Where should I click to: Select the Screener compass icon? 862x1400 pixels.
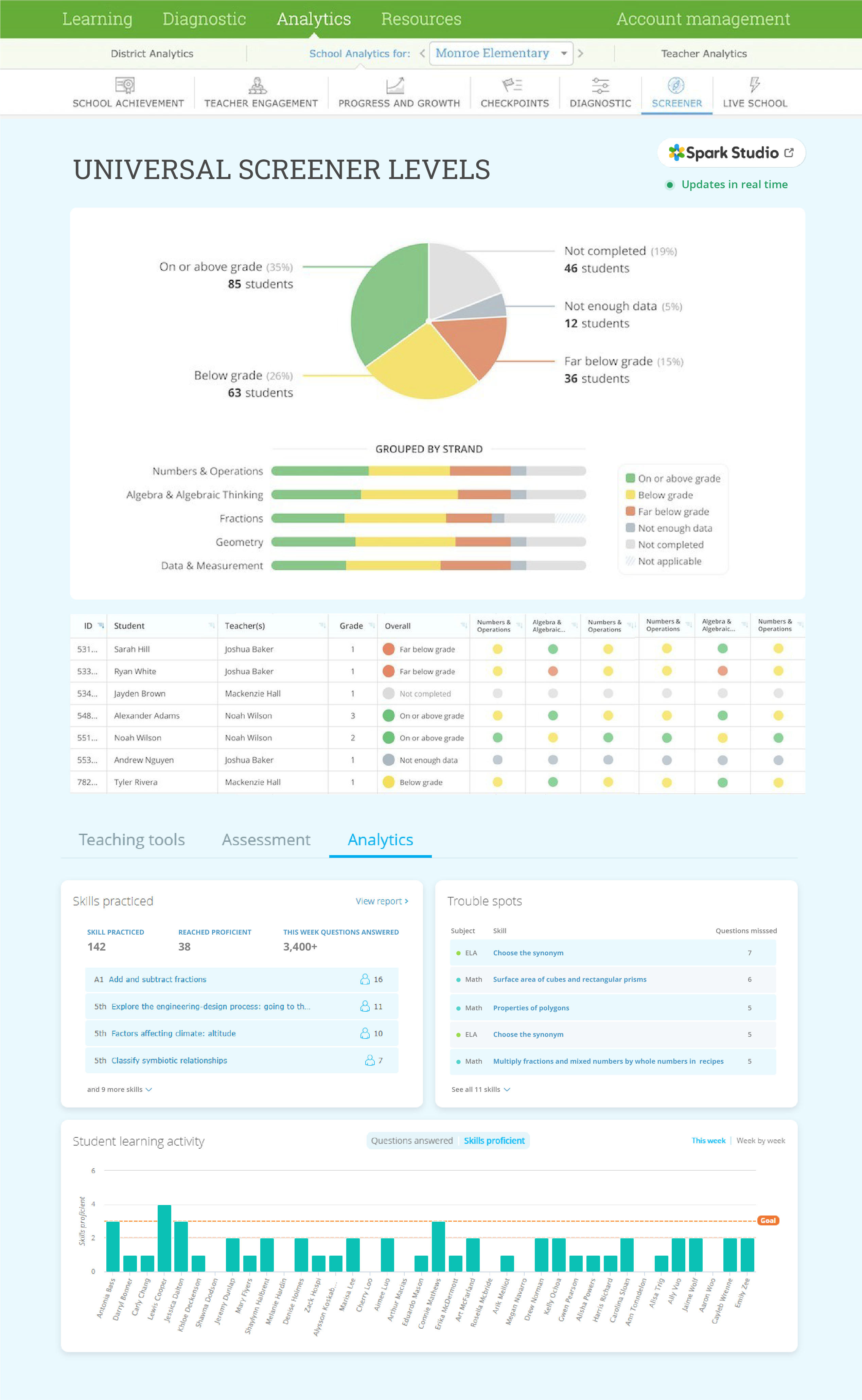pos(676,86)
